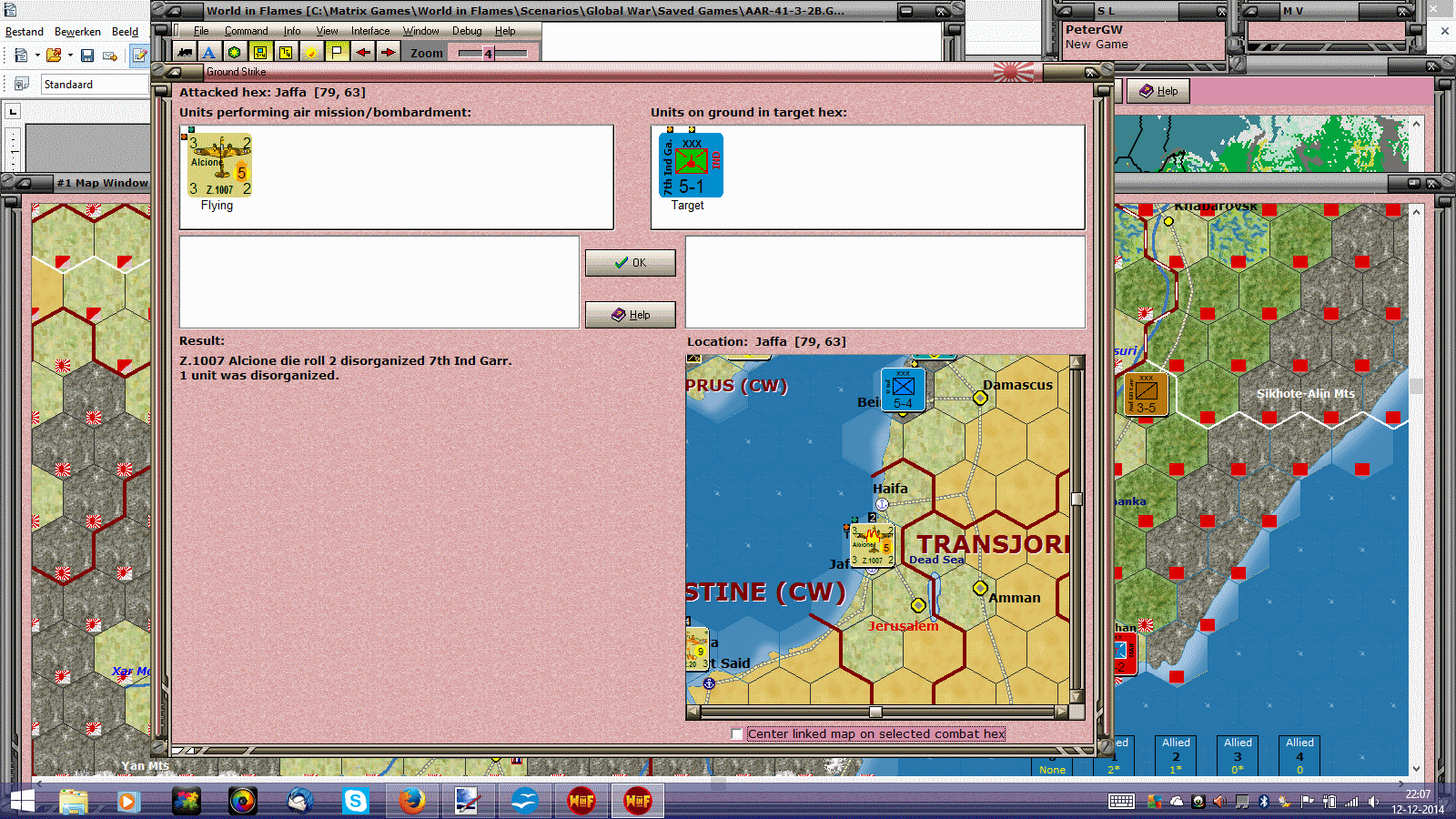
Task: Click the Jerusalem city marker
Action: (x=918, y=605)
